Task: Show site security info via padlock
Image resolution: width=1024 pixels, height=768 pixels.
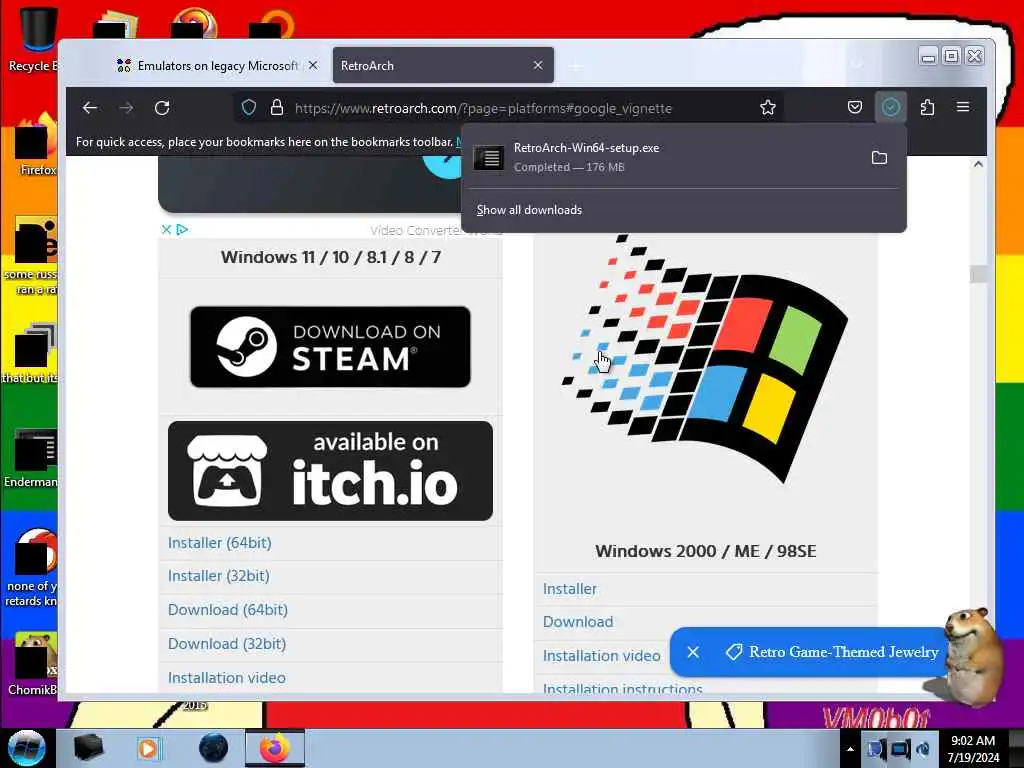Action: tap(277, 108)
